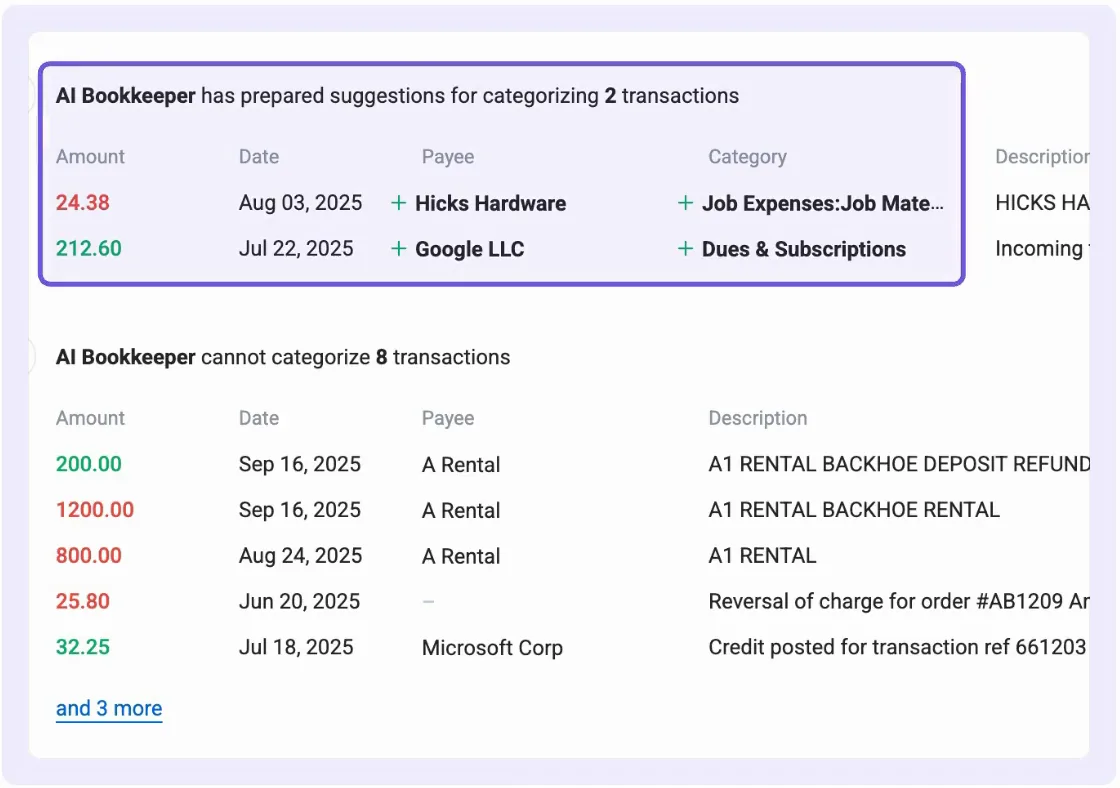
Task: Click the Aug 24, 2025 date
Action: 300,556
